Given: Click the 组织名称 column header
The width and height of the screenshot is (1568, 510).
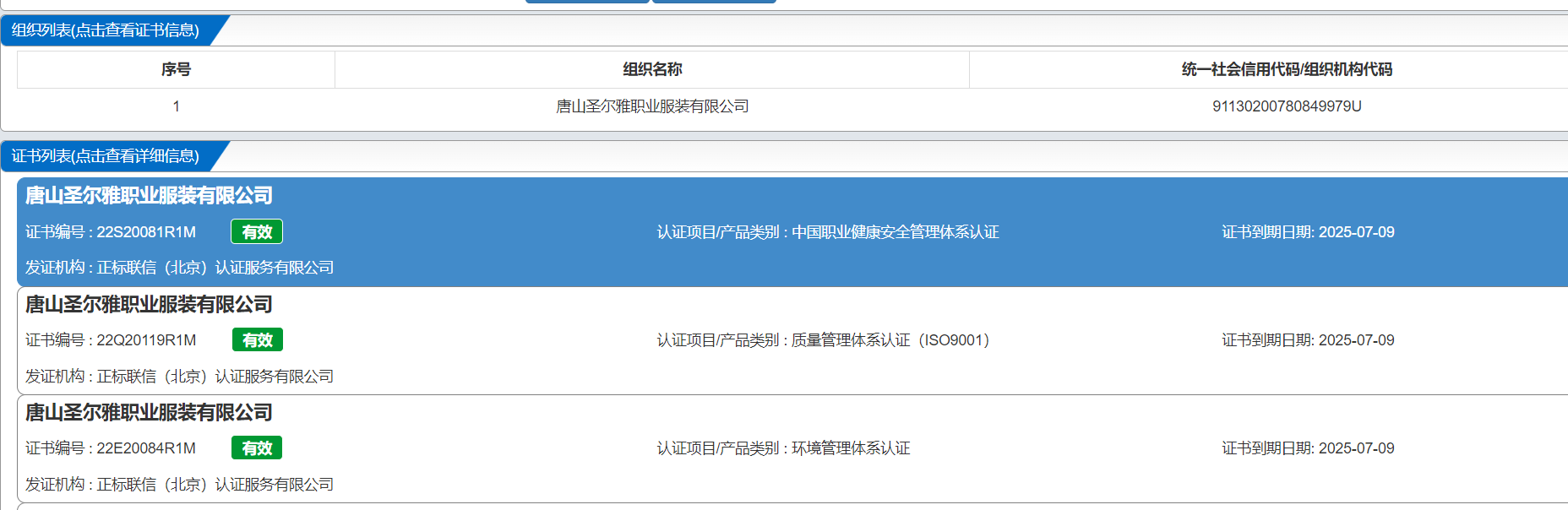Looking at the screenshot, I should coord(652,69).
